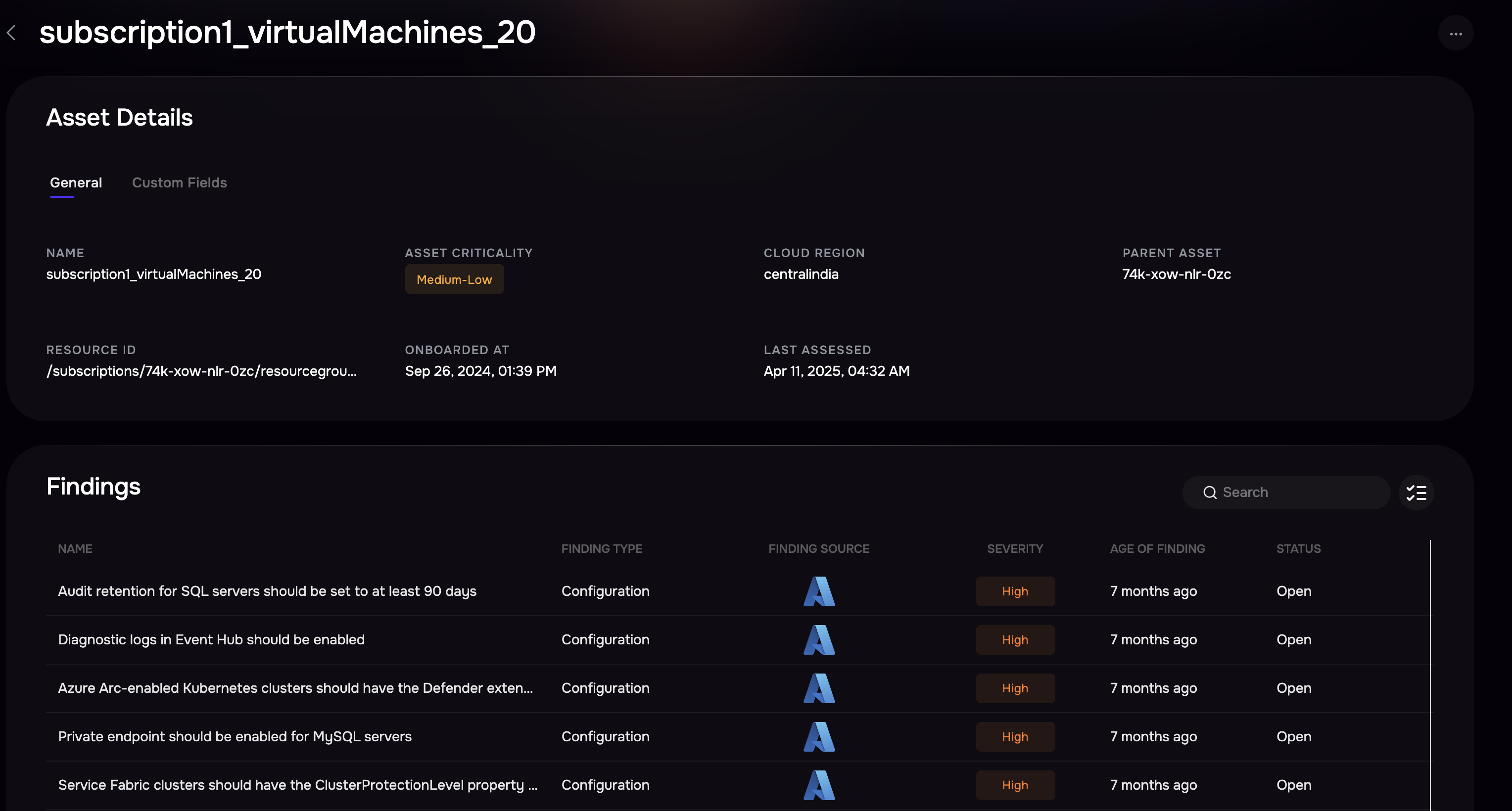Click High severity badge on Service Fabric row
Image resolution: width=1512 pixels, height=811 pixels.
click(x=1015, y=785)
